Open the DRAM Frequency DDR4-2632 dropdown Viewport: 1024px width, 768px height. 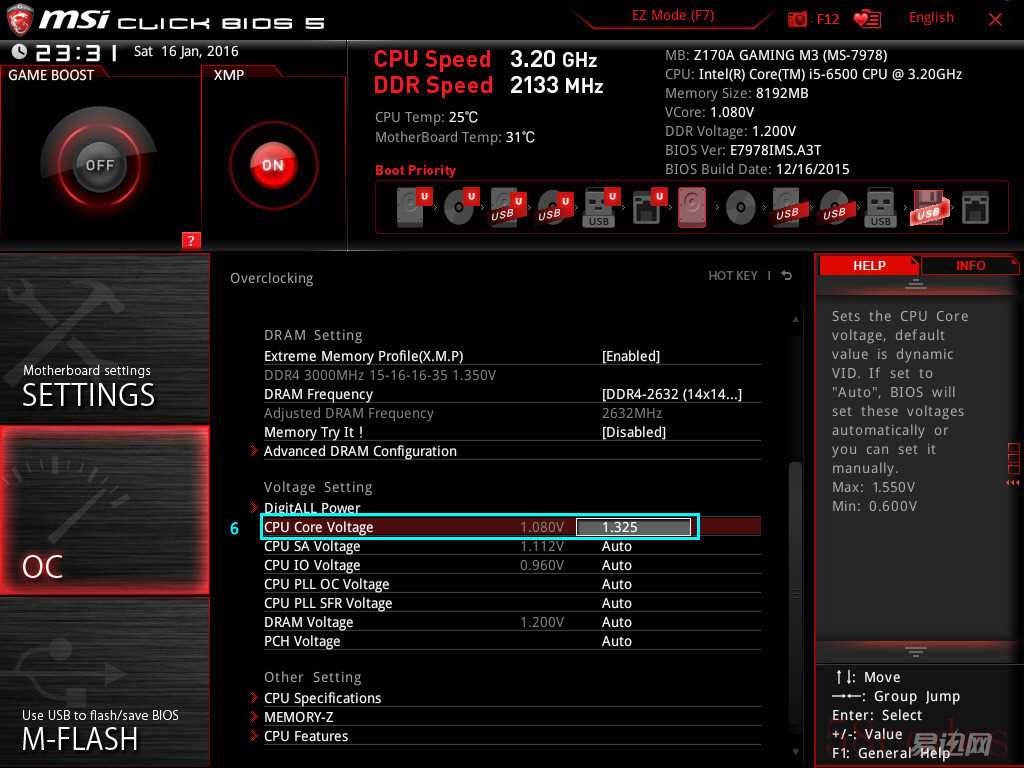(672, 394)
